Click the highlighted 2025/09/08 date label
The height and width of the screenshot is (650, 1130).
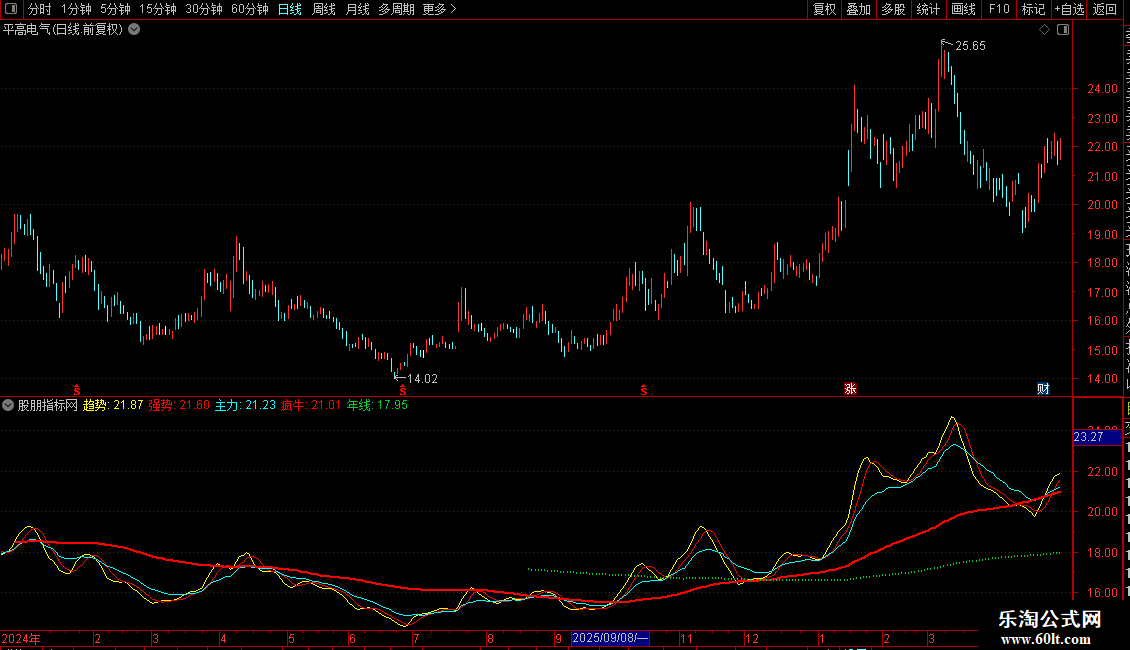[x=610, y=638]
